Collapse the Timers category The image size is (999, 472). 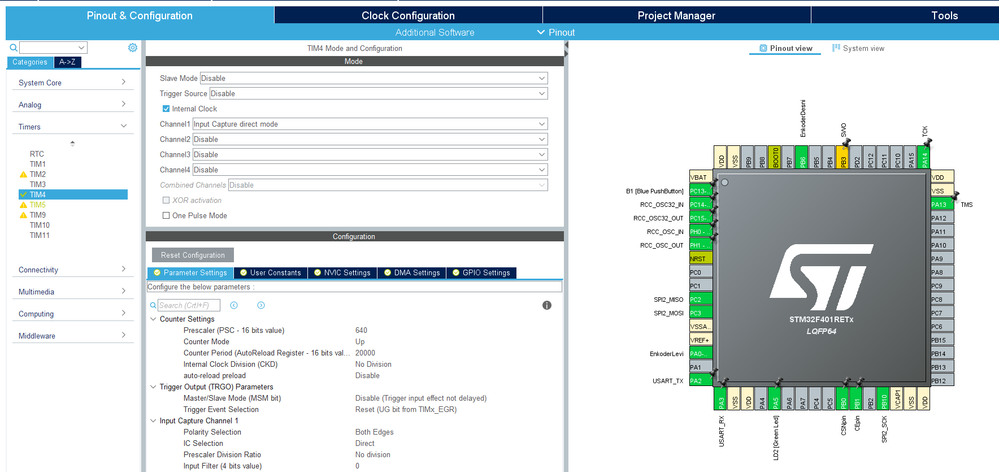pyautogui.click(x=73, y=127)
